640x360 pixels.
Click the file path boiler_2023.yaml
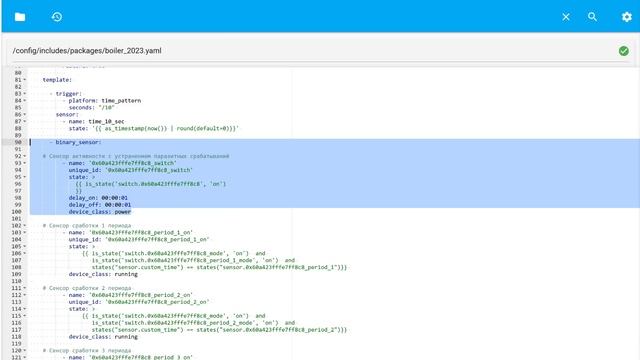tap(87, 51)
